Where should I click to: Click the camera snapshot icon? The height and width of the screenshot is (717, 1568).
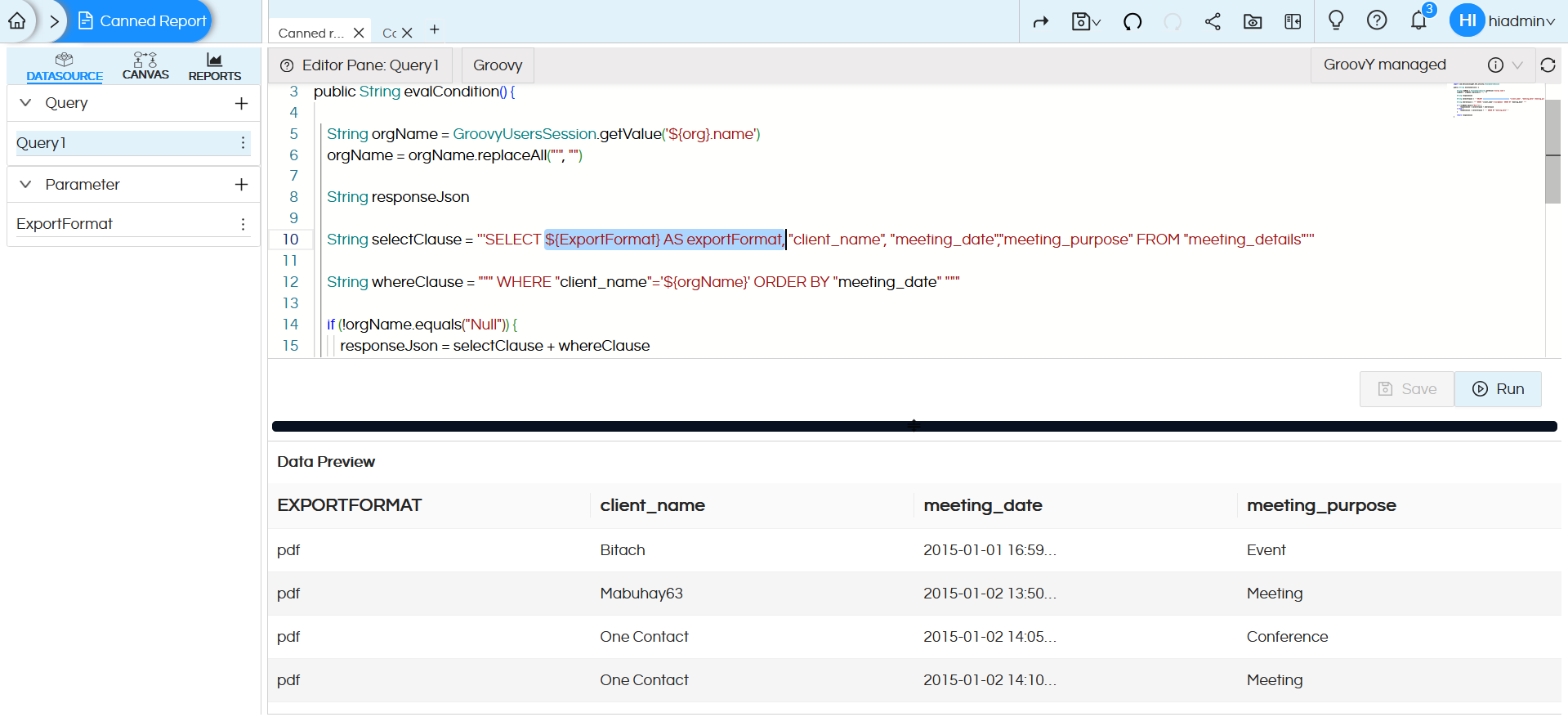point(1253,21)
